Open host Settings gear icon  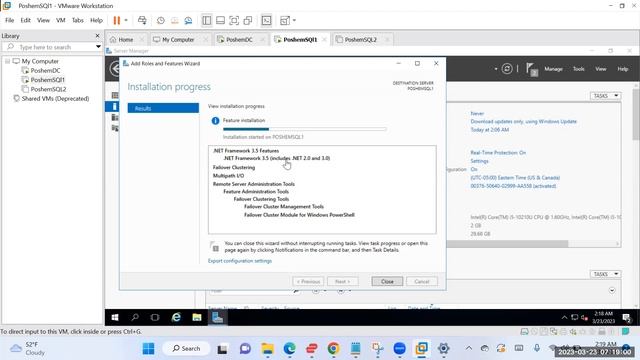point(443,349)
